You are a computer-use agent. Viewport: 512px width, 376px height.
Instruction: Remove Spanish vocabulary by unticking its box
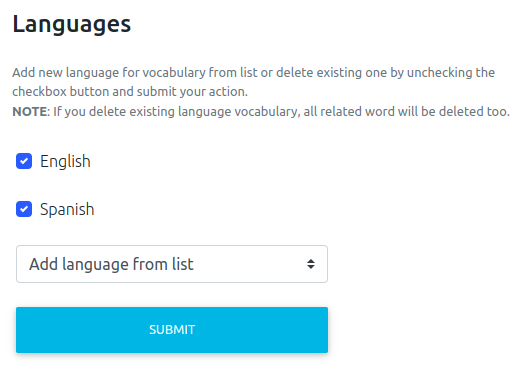click(24, 209)
